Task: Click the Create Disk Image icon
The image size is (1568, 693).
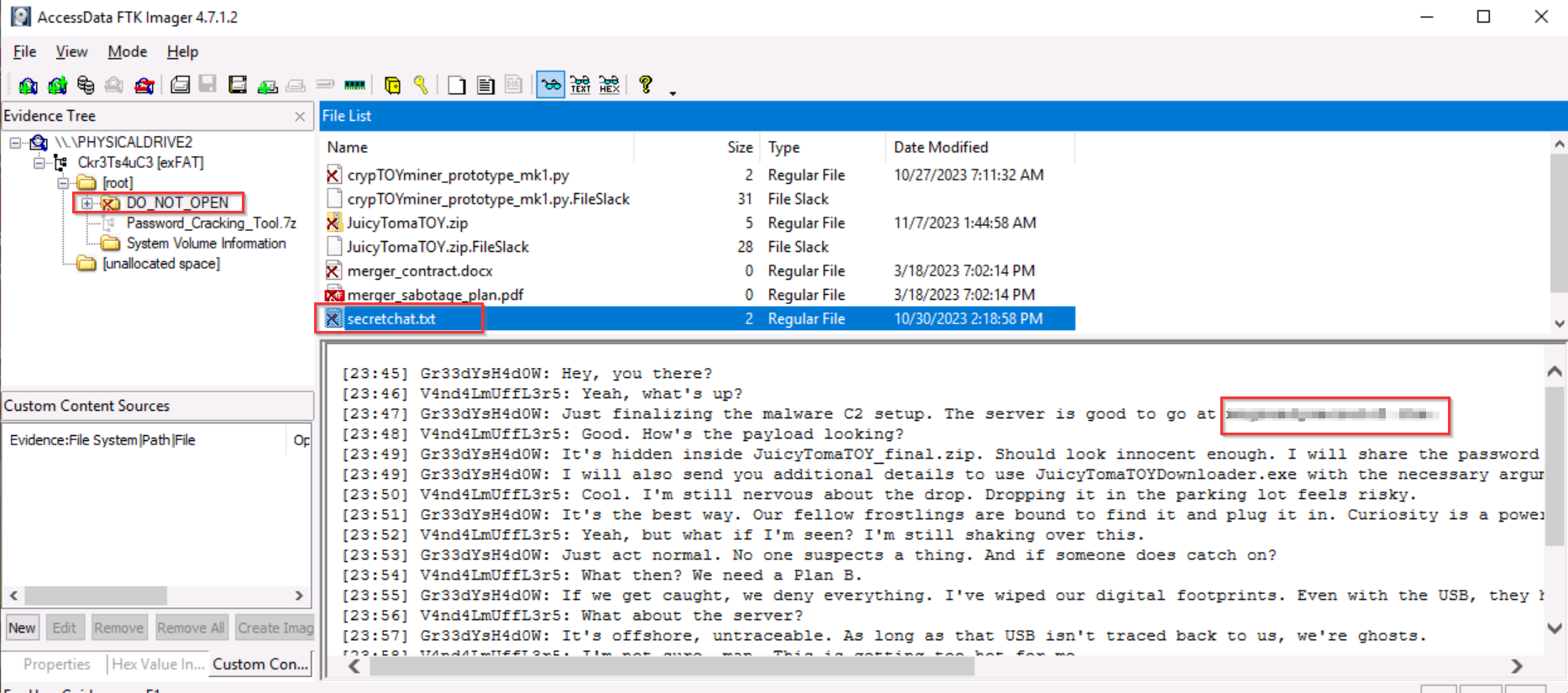Action: tap(180, 85)
